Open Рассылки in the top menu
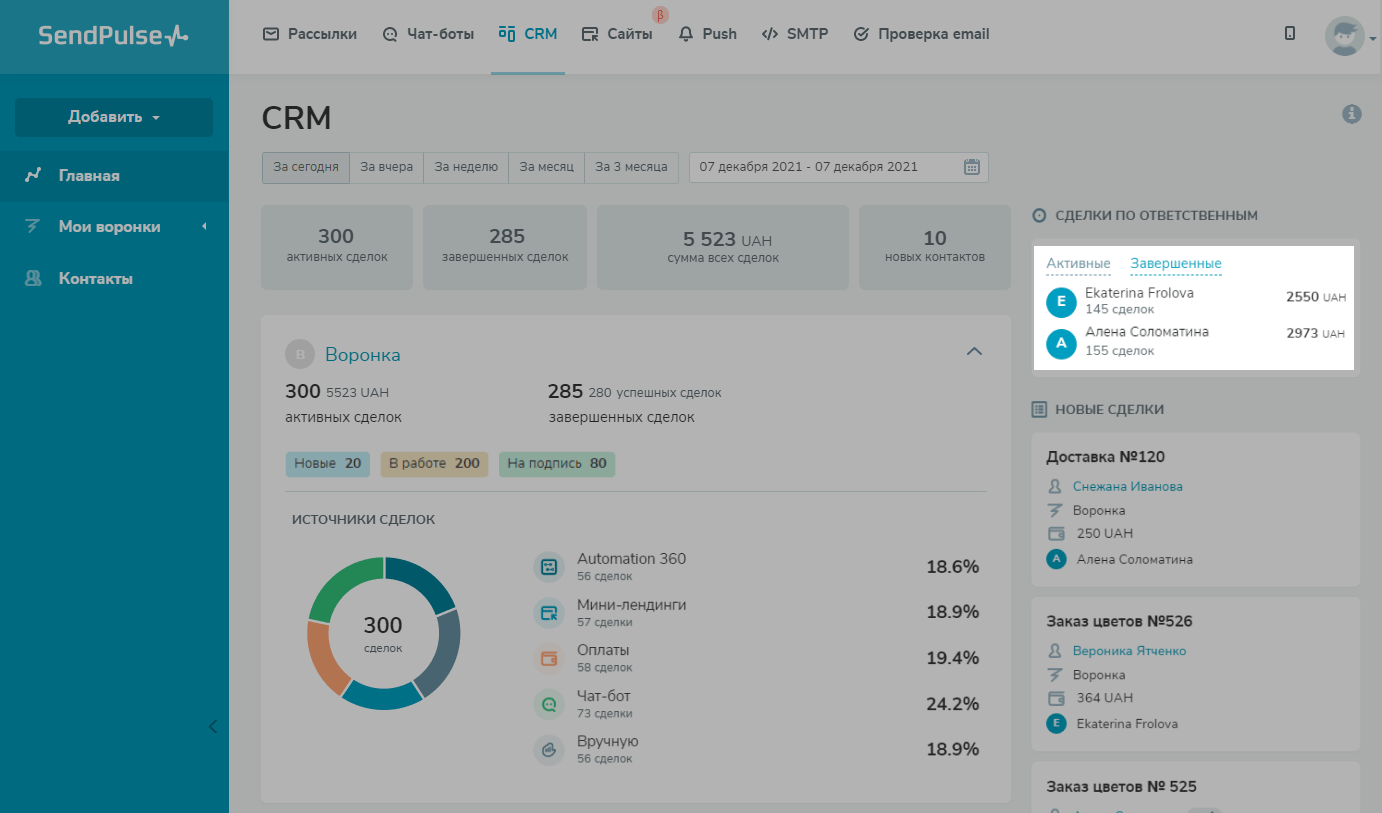Viewport: 1382px width, 813px height. tap(310, 34)
